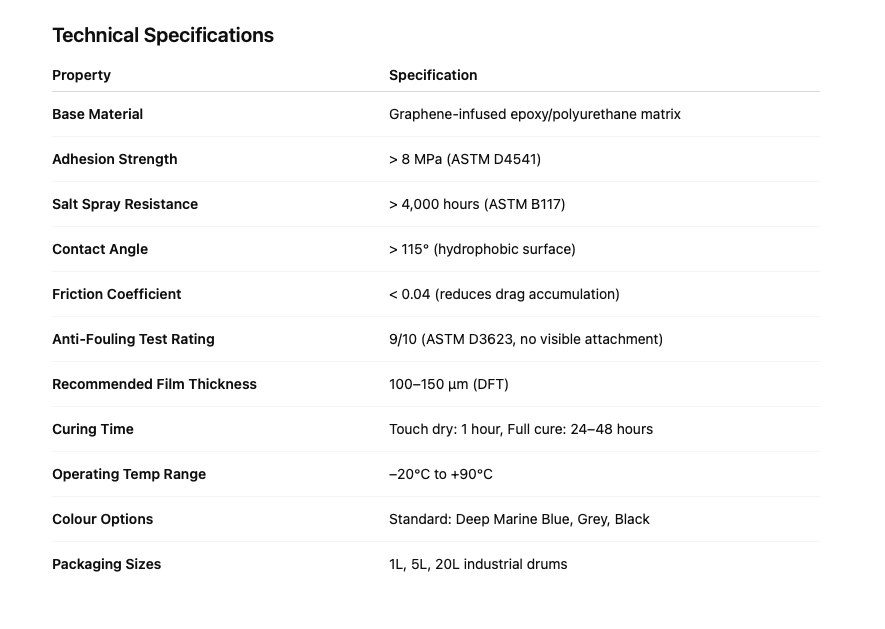Click the Technical Specifications heading

[x=163, y=35]
